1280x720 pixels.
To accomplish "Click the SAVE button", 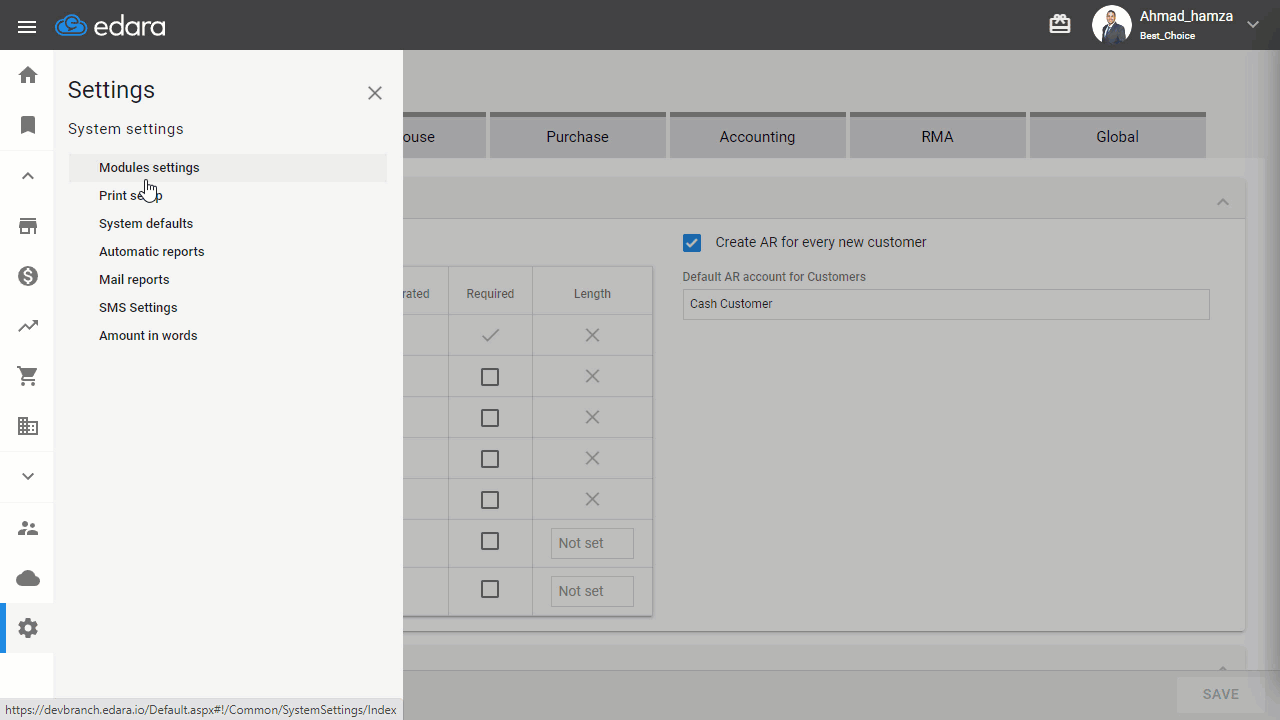I will click(1220, 694).
